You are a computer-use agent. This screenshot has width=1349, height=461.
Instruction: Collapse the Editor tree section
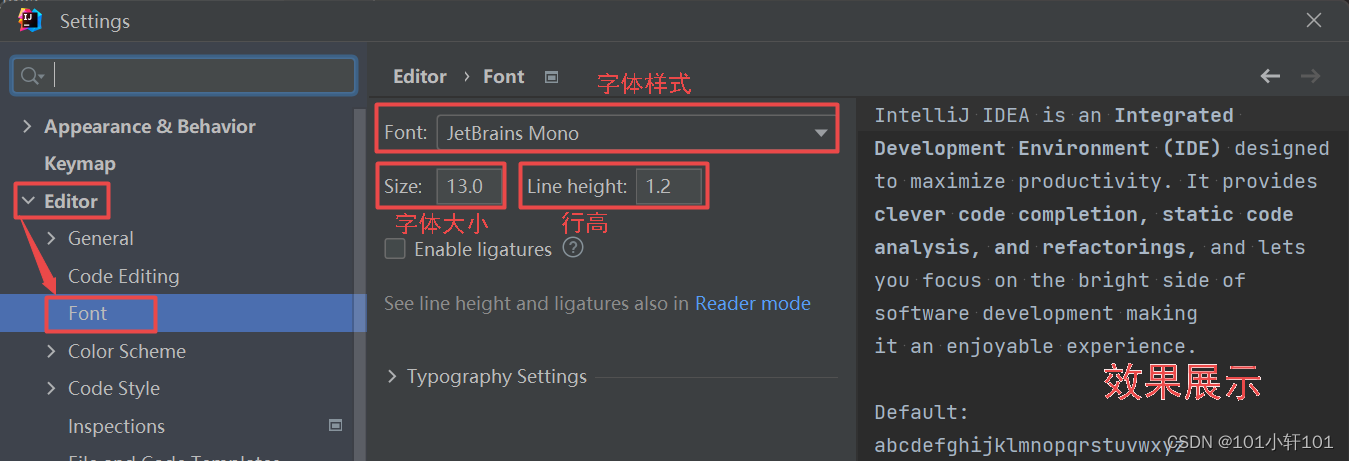click(28, 202)
